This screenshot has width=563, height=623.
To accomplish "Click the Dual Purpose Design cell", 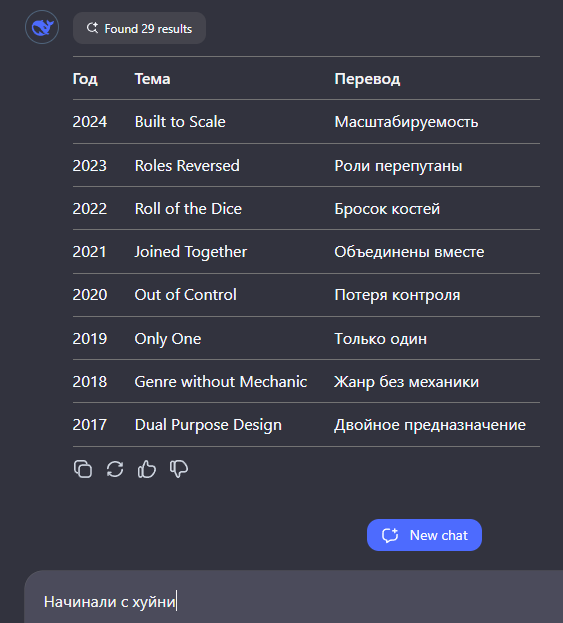I will tap(208, 425).
